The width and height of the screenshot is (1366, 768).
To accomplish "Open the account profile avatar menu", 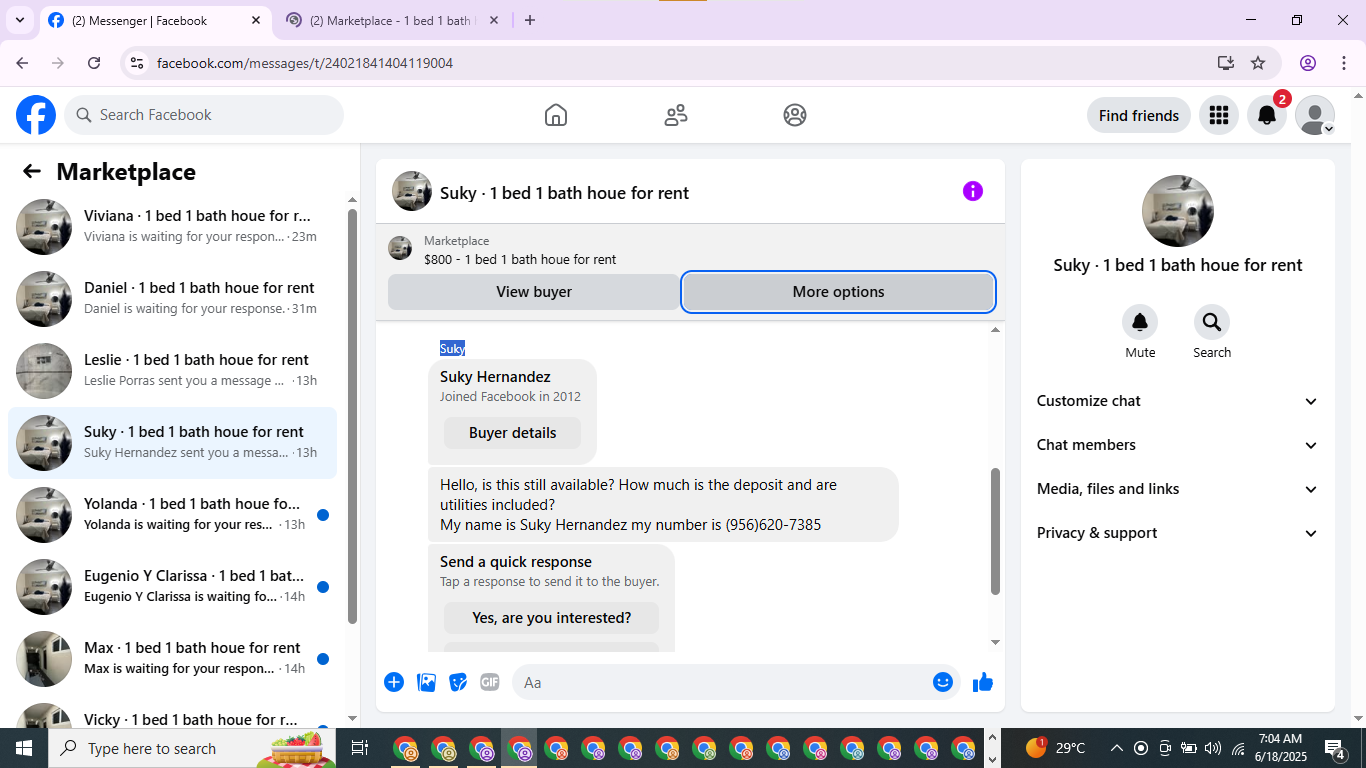I will point(1315,115).
